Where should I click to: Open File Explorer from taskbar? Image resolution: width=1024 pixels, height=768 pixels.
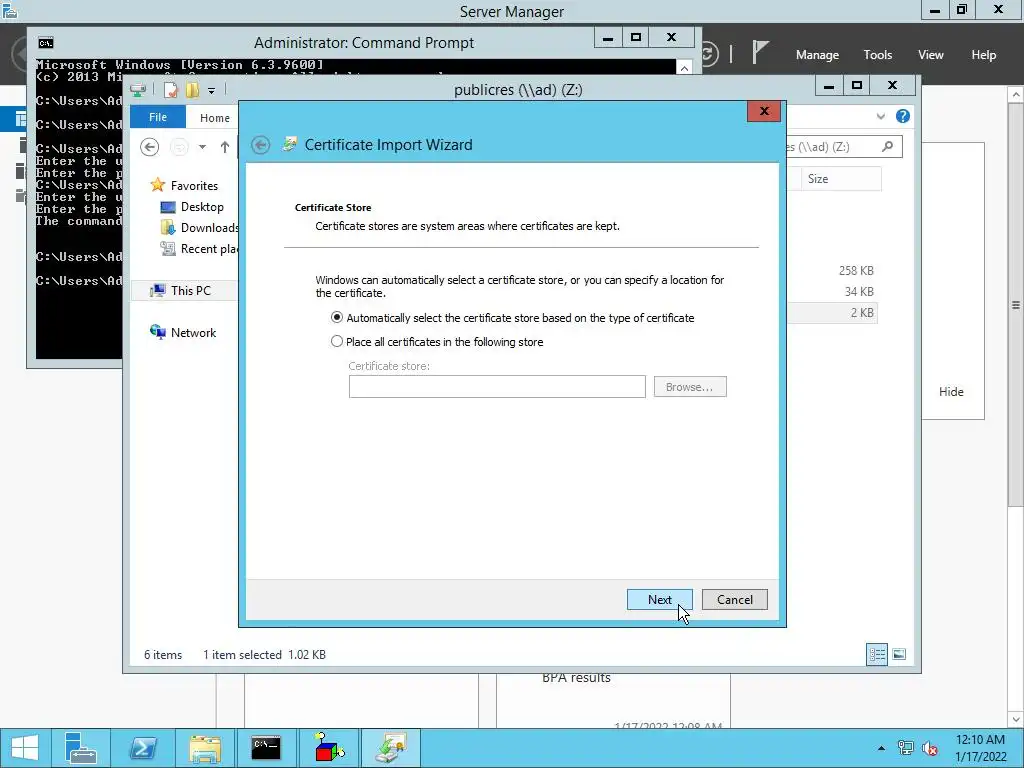[x=204, y=748]
